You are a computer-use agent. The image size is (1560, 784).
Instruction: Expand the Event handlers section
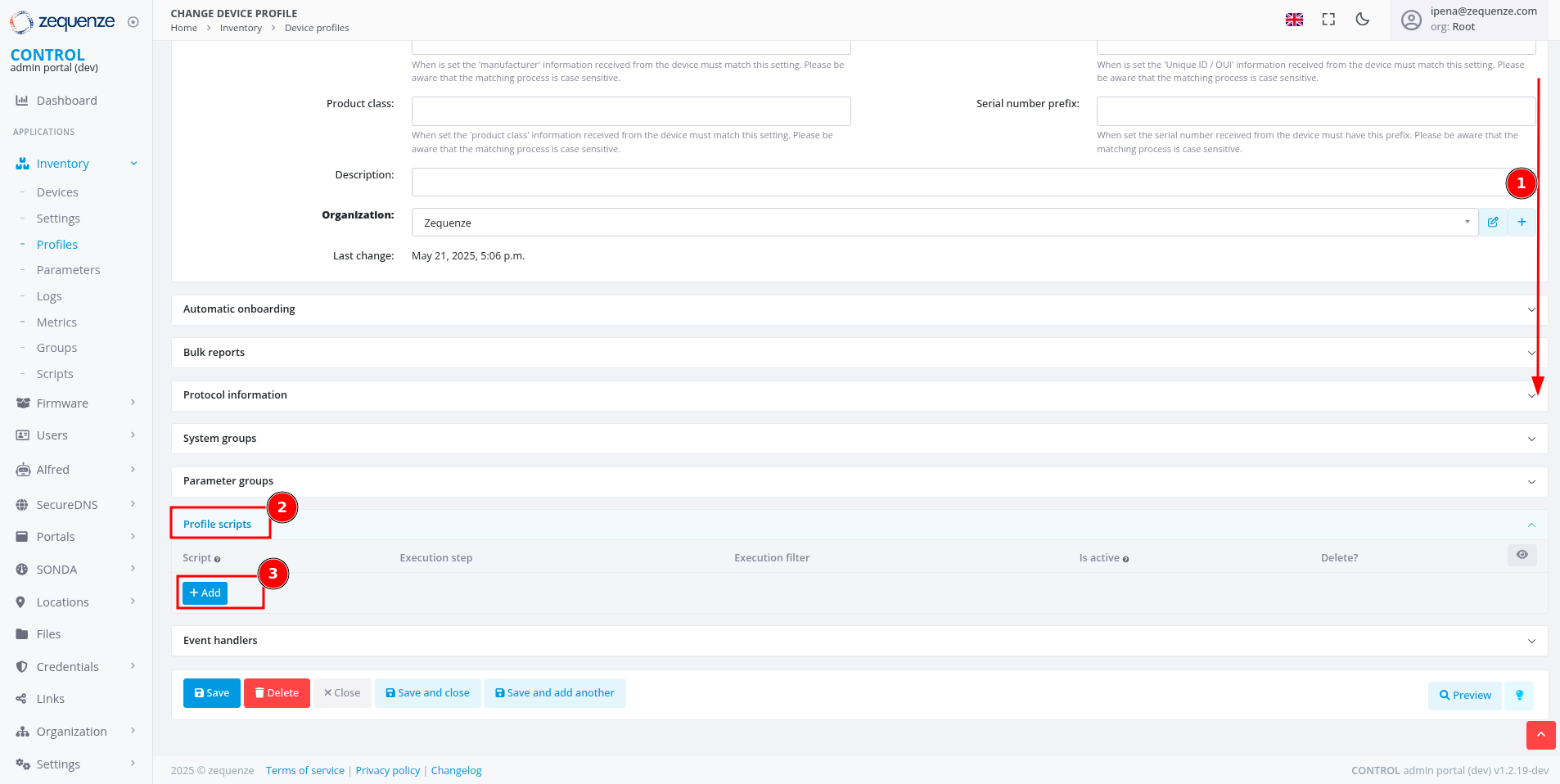[859, 641]
